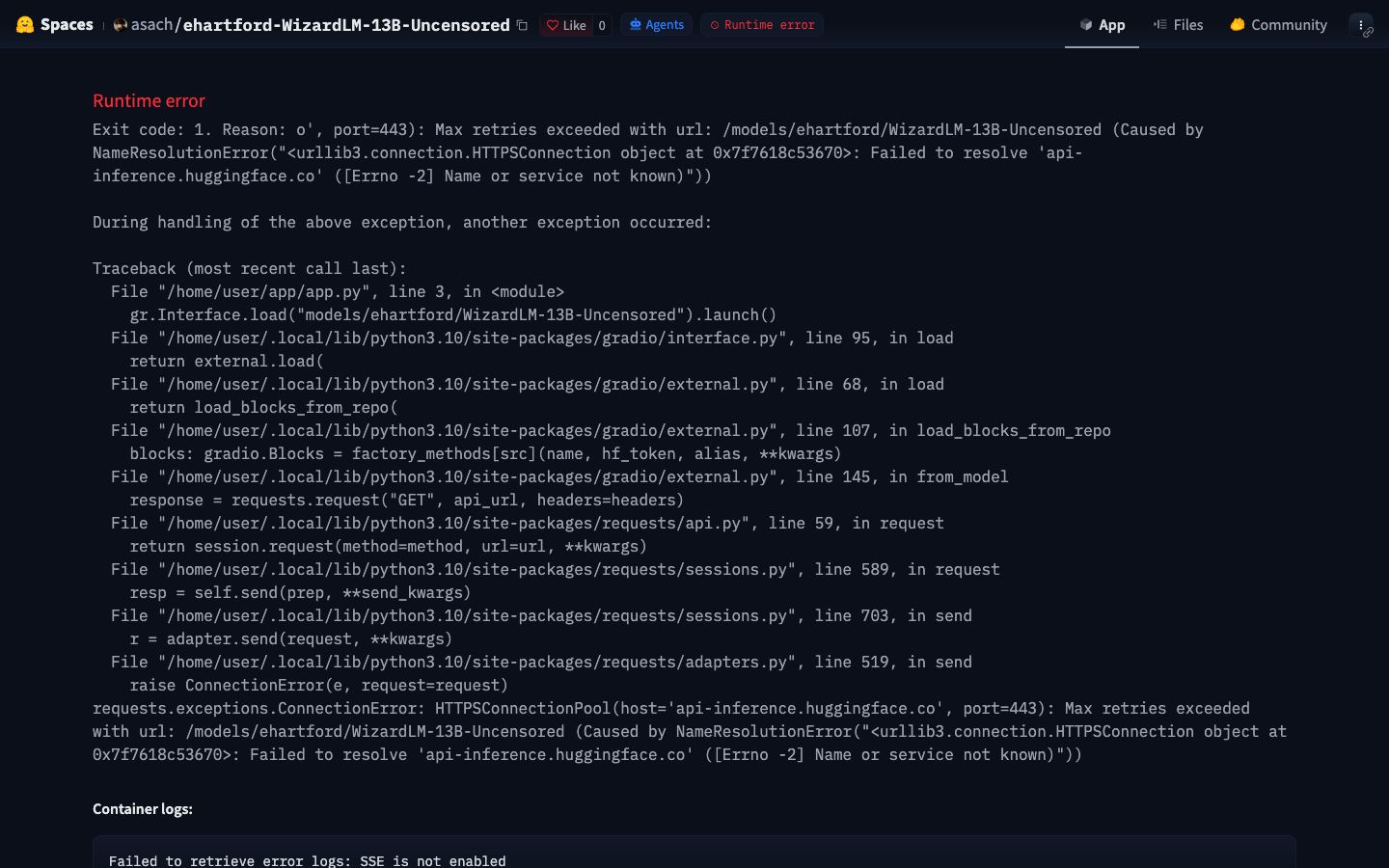
Task: Switch to the Files tab
Action: 1178,25
